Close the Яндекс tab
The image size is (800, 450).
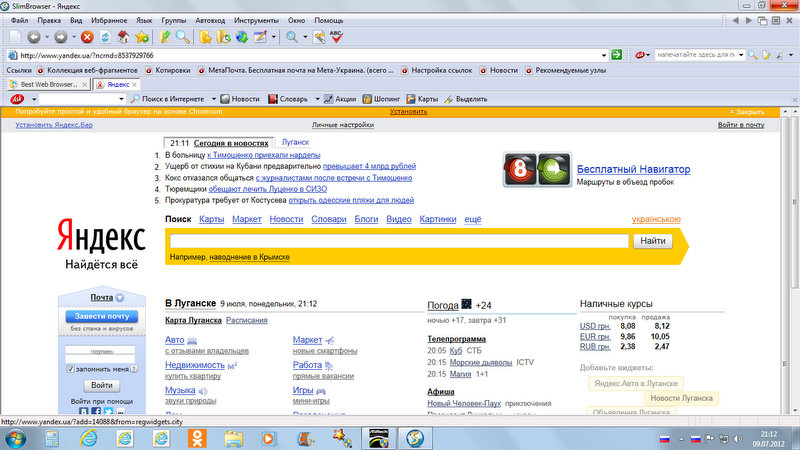[x=135, y=85]
